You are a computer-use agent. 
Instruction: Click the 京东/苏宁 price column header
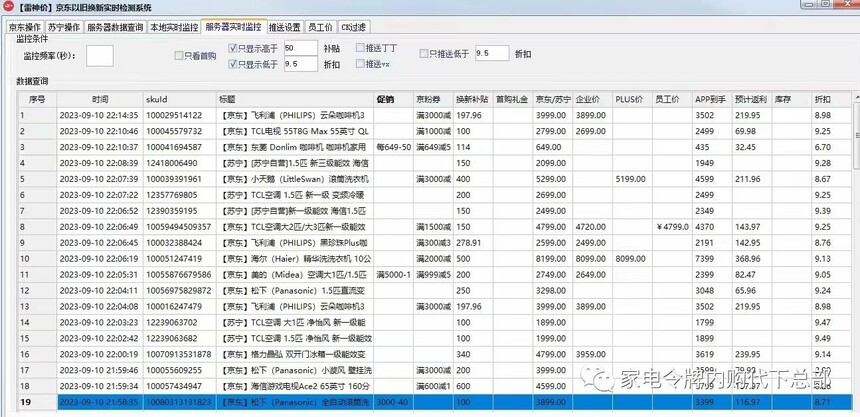tap(552, 99)
